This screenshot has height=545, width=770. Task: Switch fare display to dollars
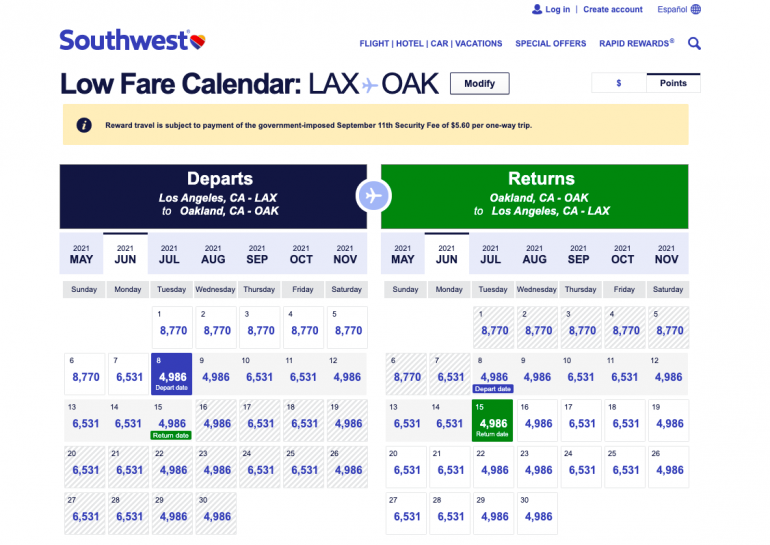coord(618,83)
